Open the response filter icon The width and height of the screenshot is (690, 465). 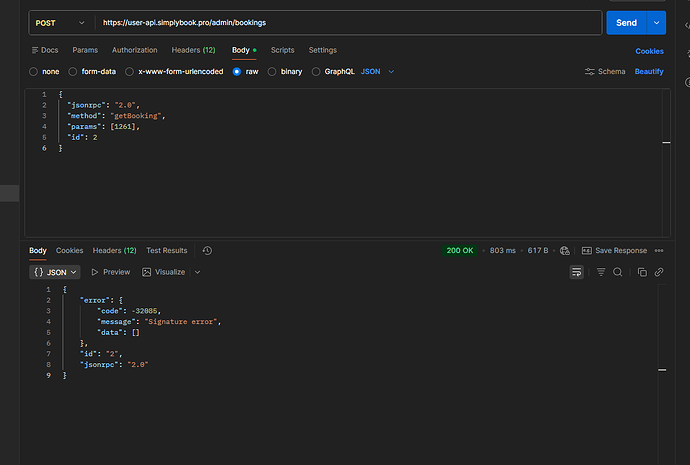click(601, 272)
